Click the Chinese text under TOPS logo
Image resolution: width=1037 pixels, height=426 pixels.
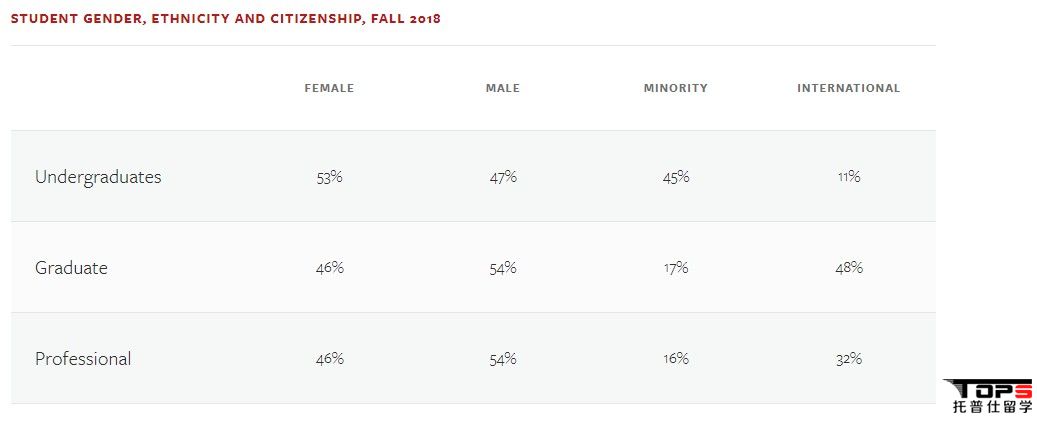click(x=992, y=407)
